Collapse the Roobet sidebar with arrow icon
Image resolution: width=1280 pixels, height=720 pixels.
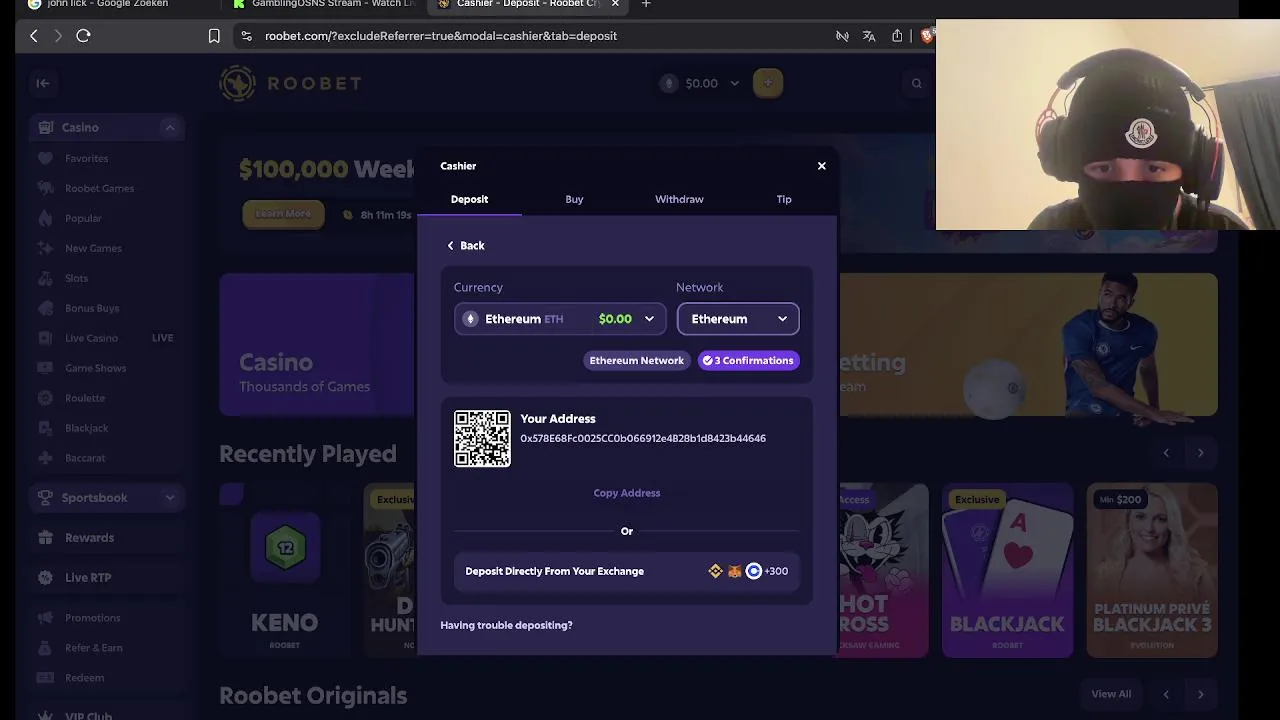(43, 83)
